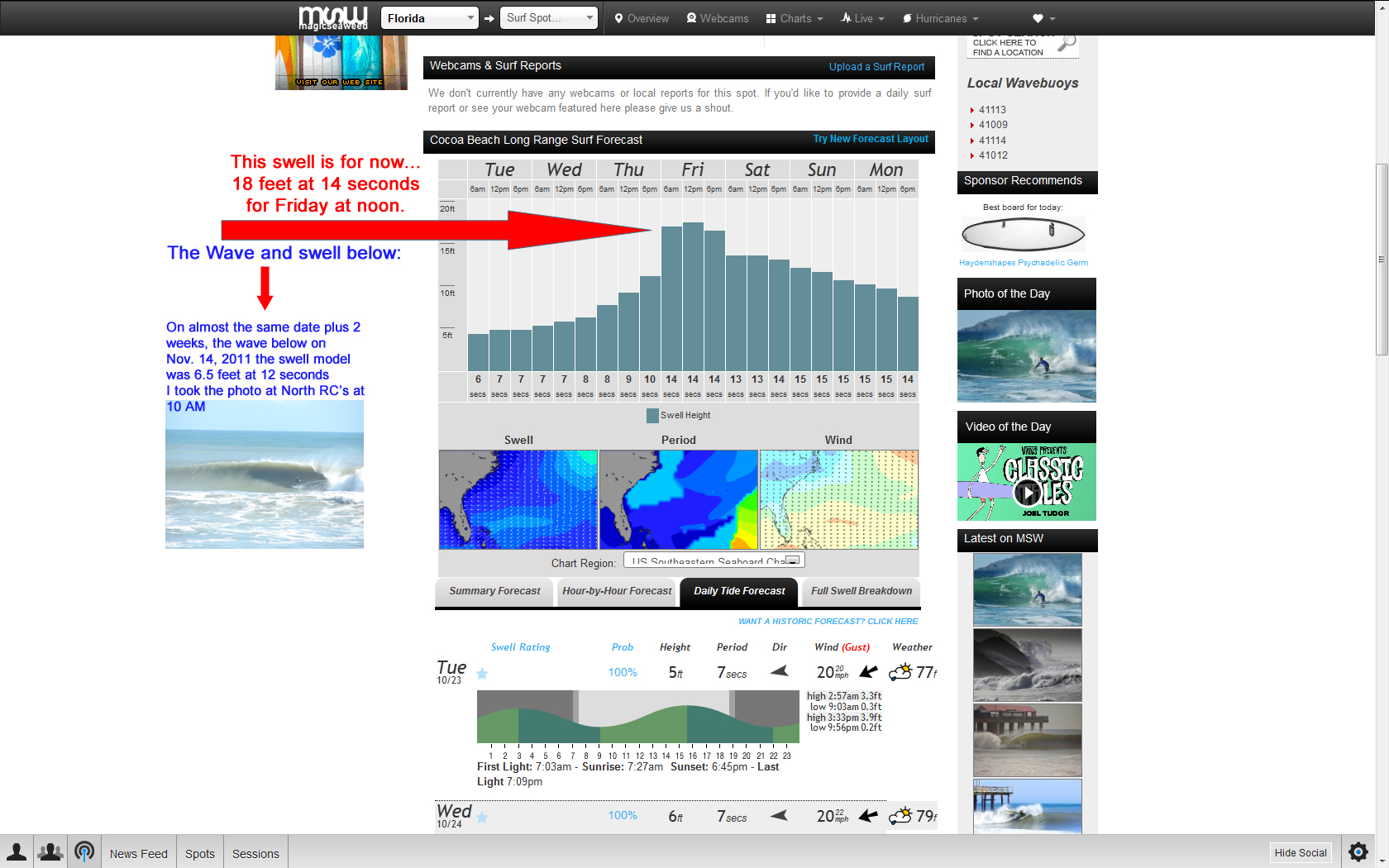Click the magnifier find-a-location icon
This screenshot has height=868, width=1389.
[x=1067, y=43]
